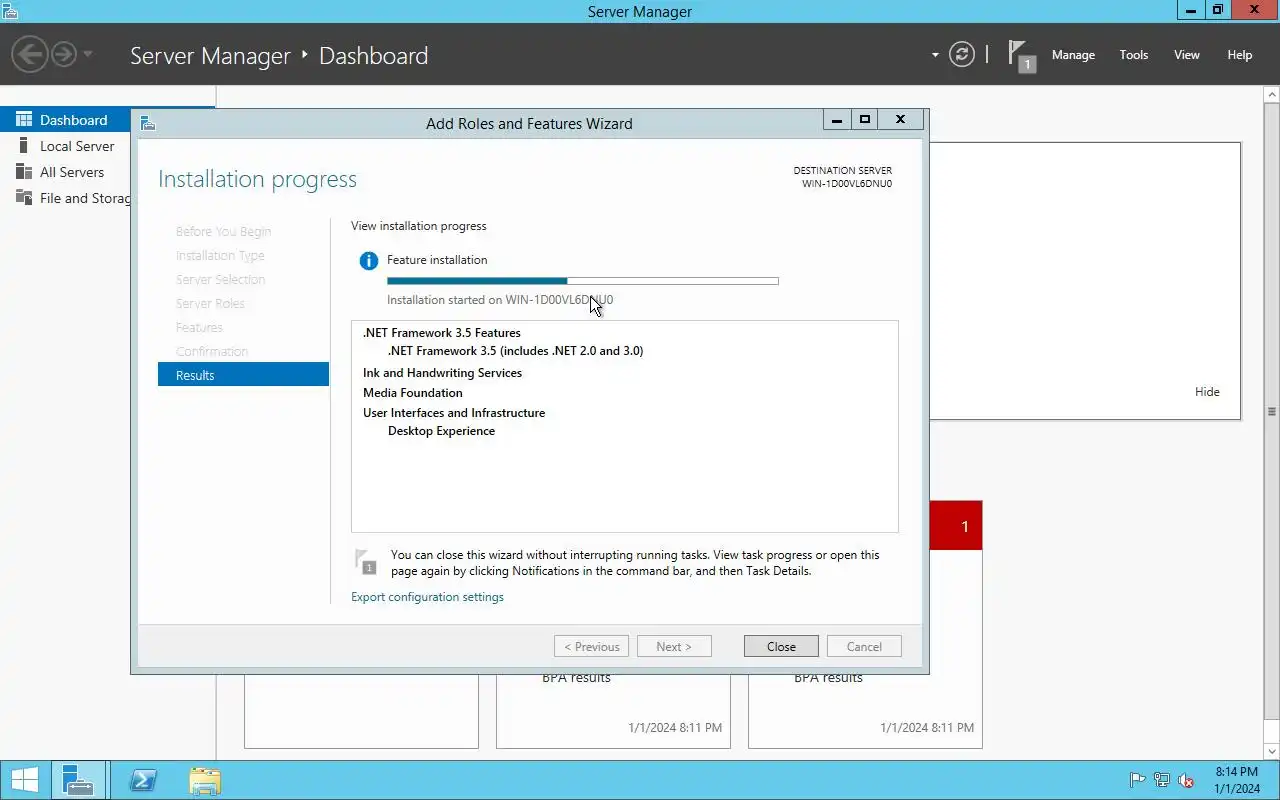Click Hide in the dashboard welcome tile

coord(1207,392)
